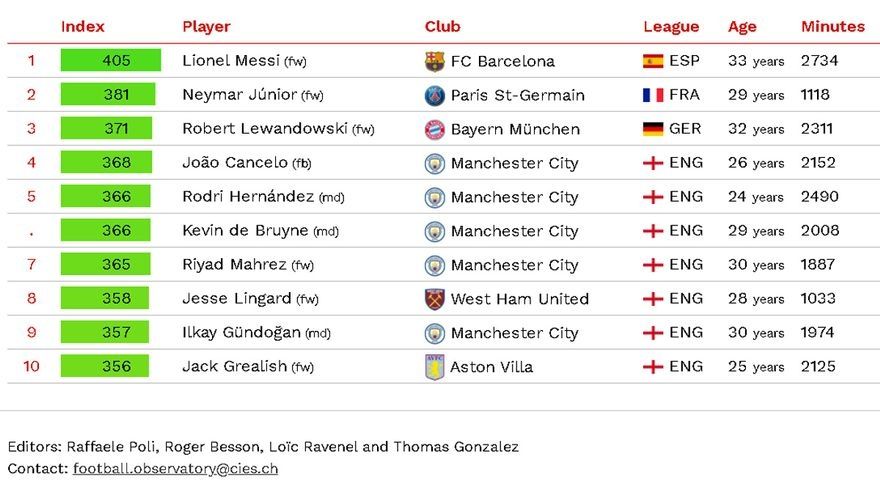Viewport: 880px width, 495px height.
Task: Click the green 356 index bar
Action: click(x=105, y=367)
